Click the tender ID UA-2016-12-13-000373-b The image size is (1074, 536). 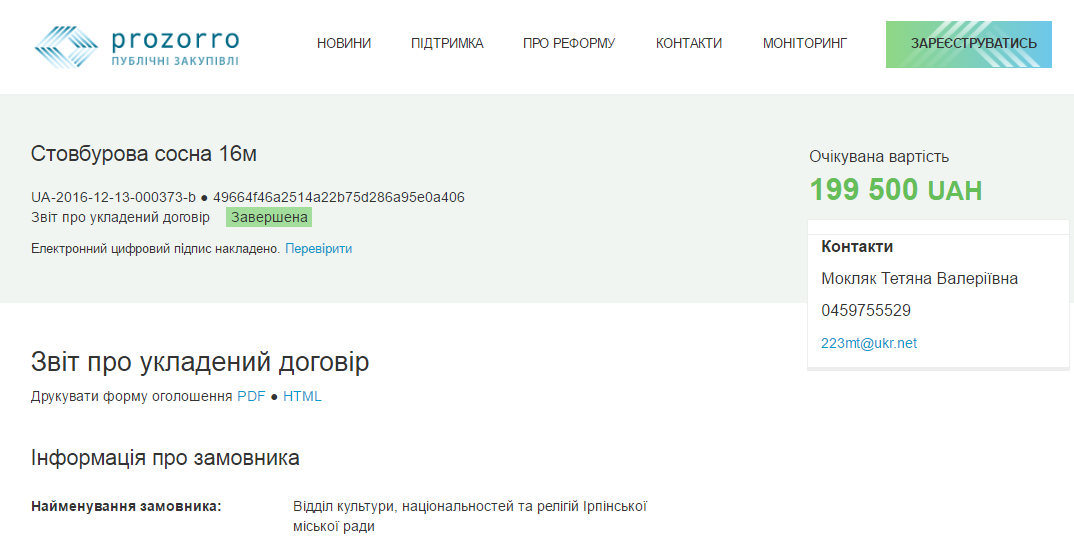(113, 197)
